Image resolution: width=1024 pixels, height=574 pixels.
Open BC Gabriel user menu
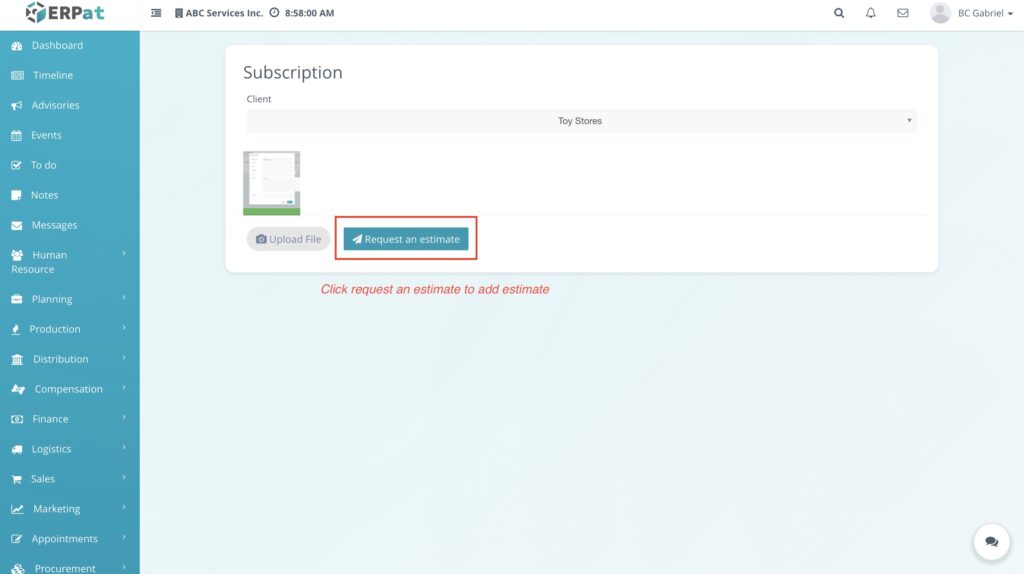click(x=985, y=13)
